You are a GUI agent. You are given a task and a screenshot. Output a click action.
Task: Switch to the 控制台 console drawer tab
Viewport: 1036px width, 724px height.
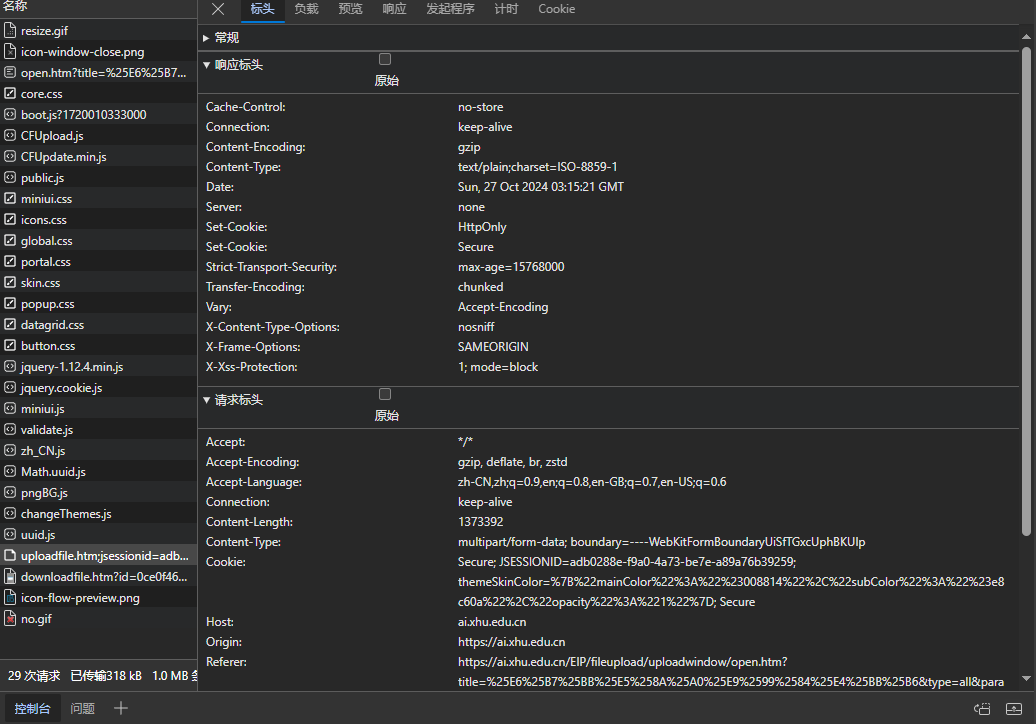32,709
